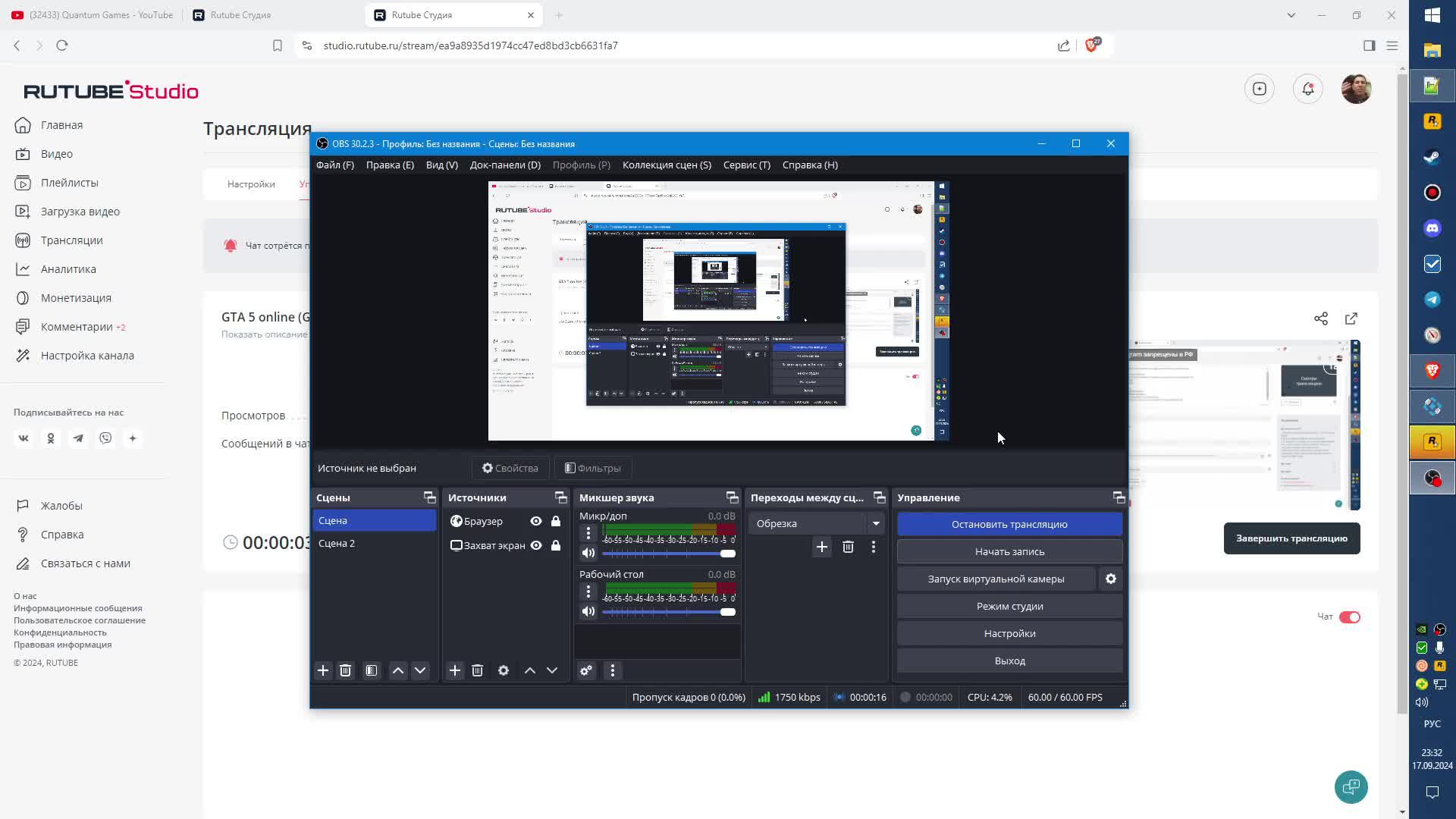Open Вид menu in OBS
The width and height of the screenshot is (1456, 819).
click(x=441, y=165)
